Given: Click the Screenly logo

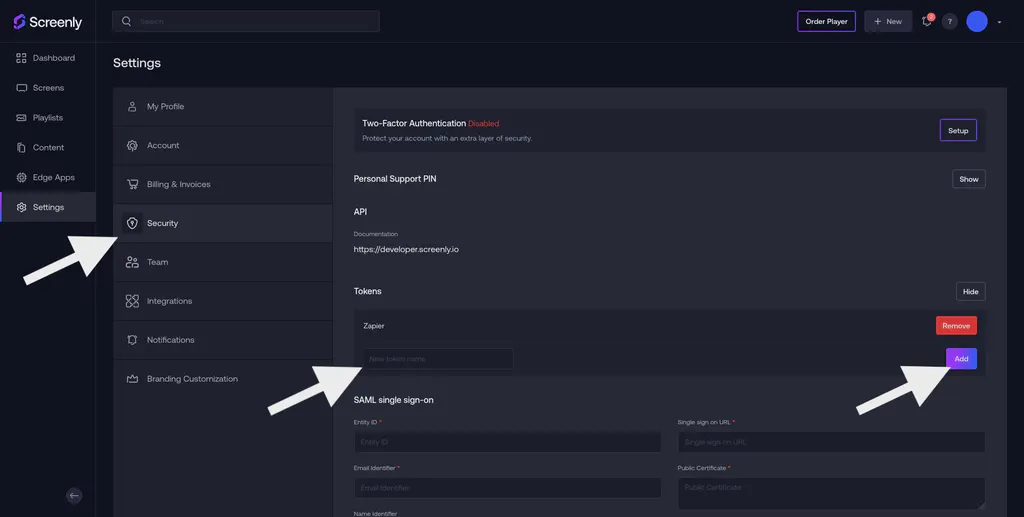Looking at the screenshot, I should click(x=48, y=22).
